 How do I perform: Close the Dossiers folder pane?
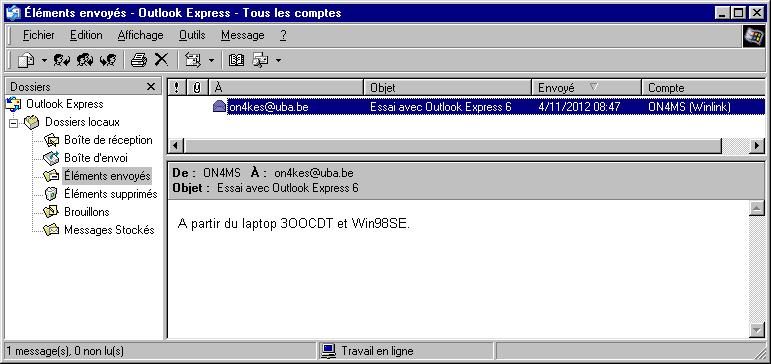click(x=151, y=87)
